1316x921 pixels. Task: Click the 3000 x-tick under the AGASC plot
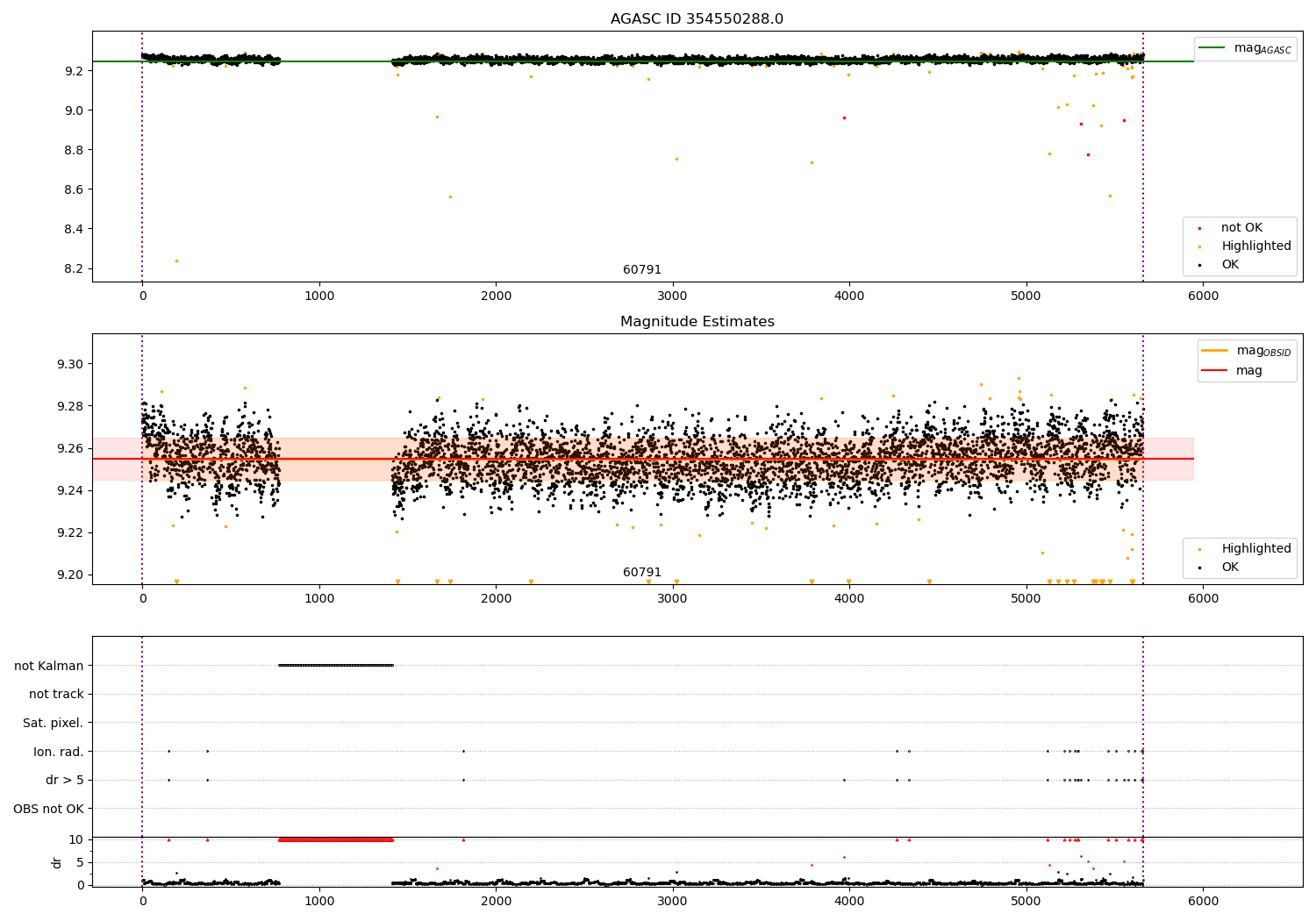[x=673, y=296]
